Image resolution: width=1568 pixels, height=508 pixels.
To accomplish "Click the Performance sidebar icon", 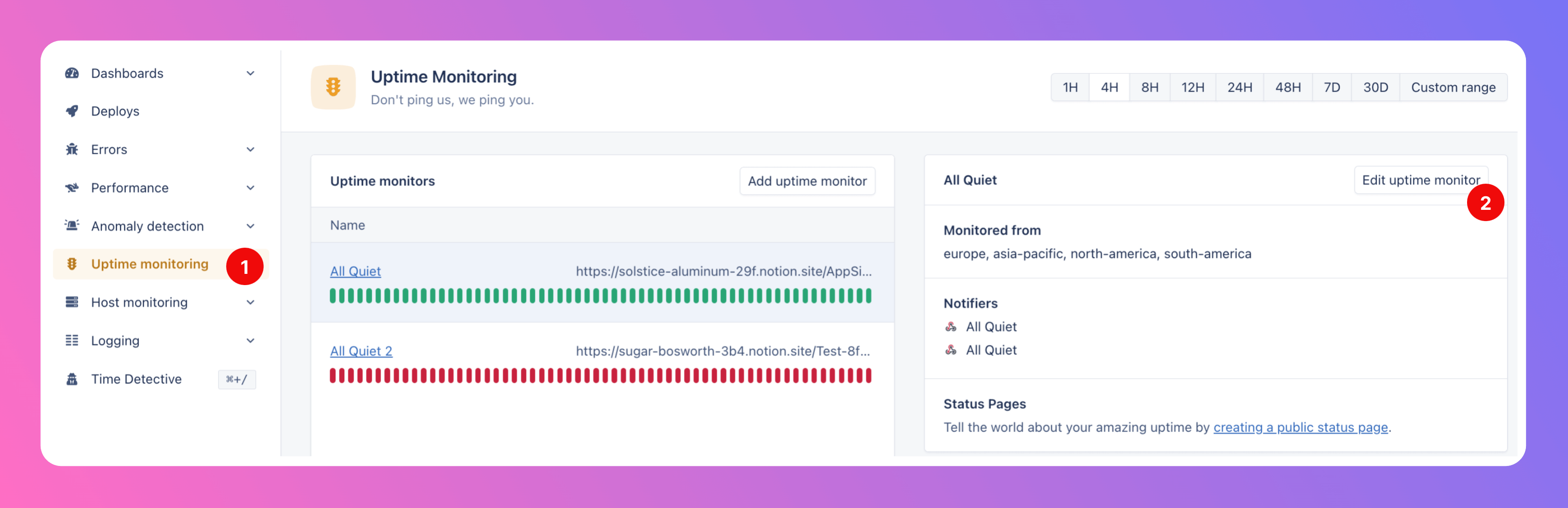I will click(72, 188).
